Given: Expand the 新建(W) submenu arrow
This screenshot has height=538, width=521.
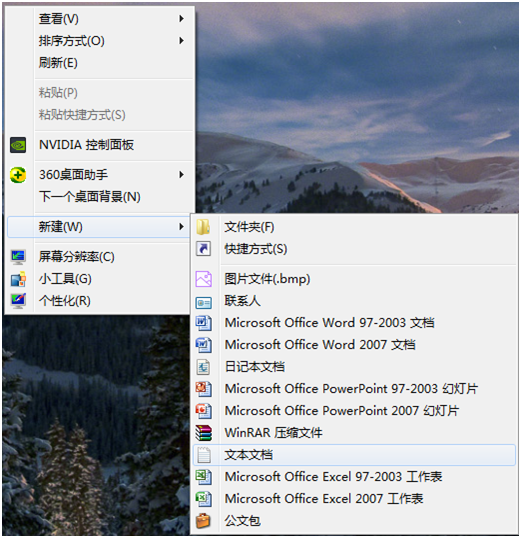Looking at the screenshot, I should (x=181, y=227).
